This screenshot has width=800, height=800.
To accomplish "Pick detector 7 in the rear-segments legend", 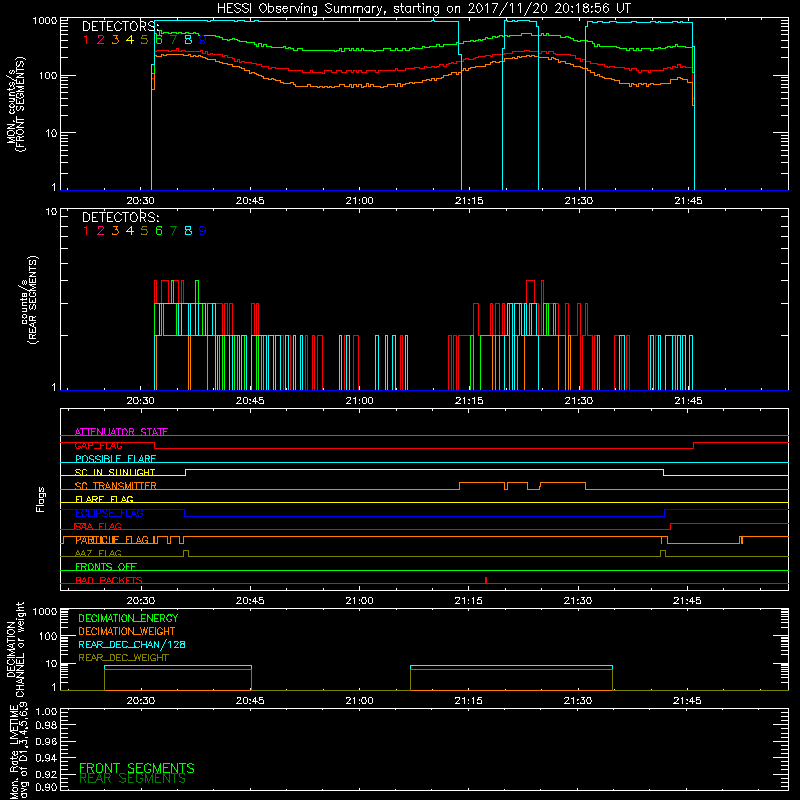I will [173, 231].
